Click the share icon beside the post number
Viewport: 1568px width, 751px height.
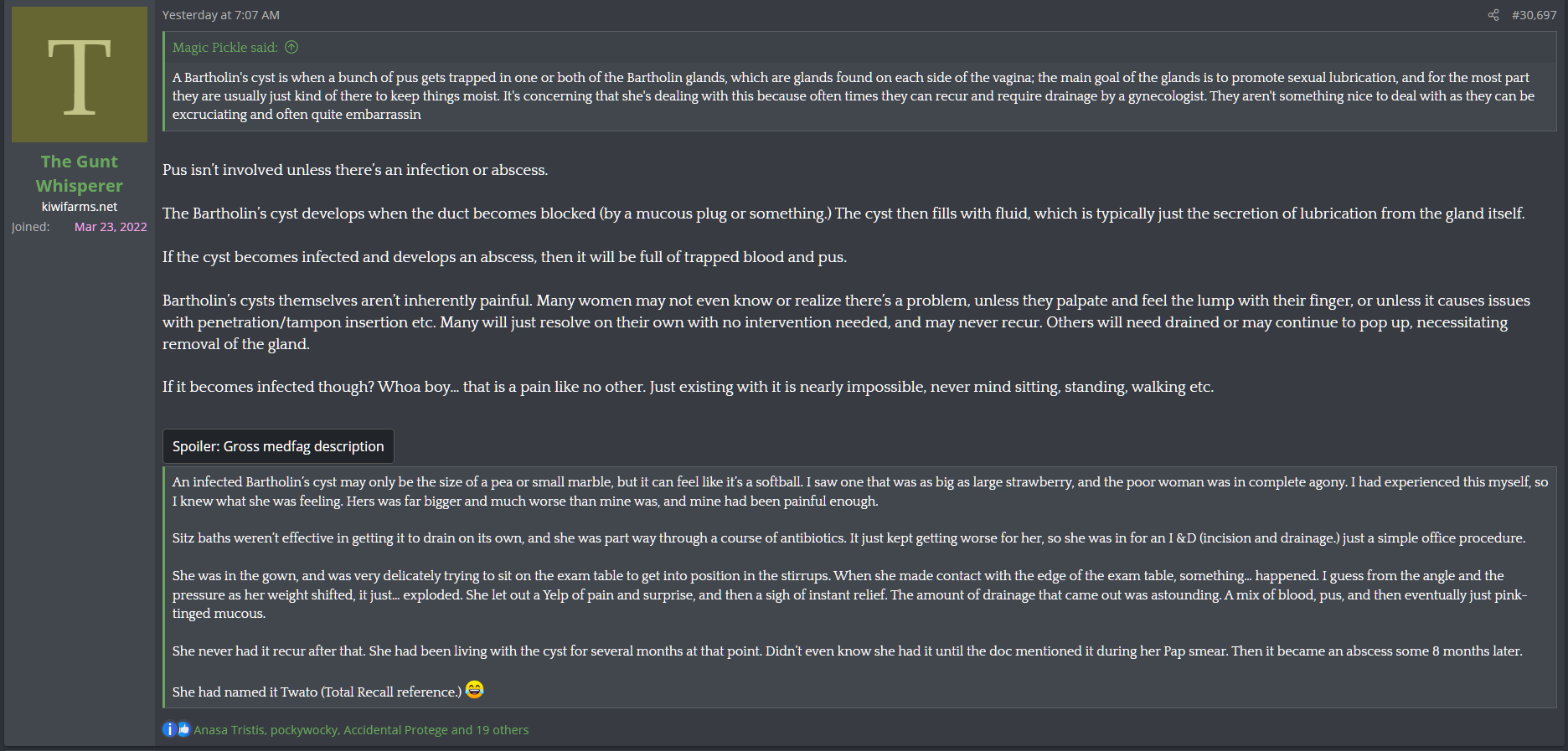tap(1493, 15)
